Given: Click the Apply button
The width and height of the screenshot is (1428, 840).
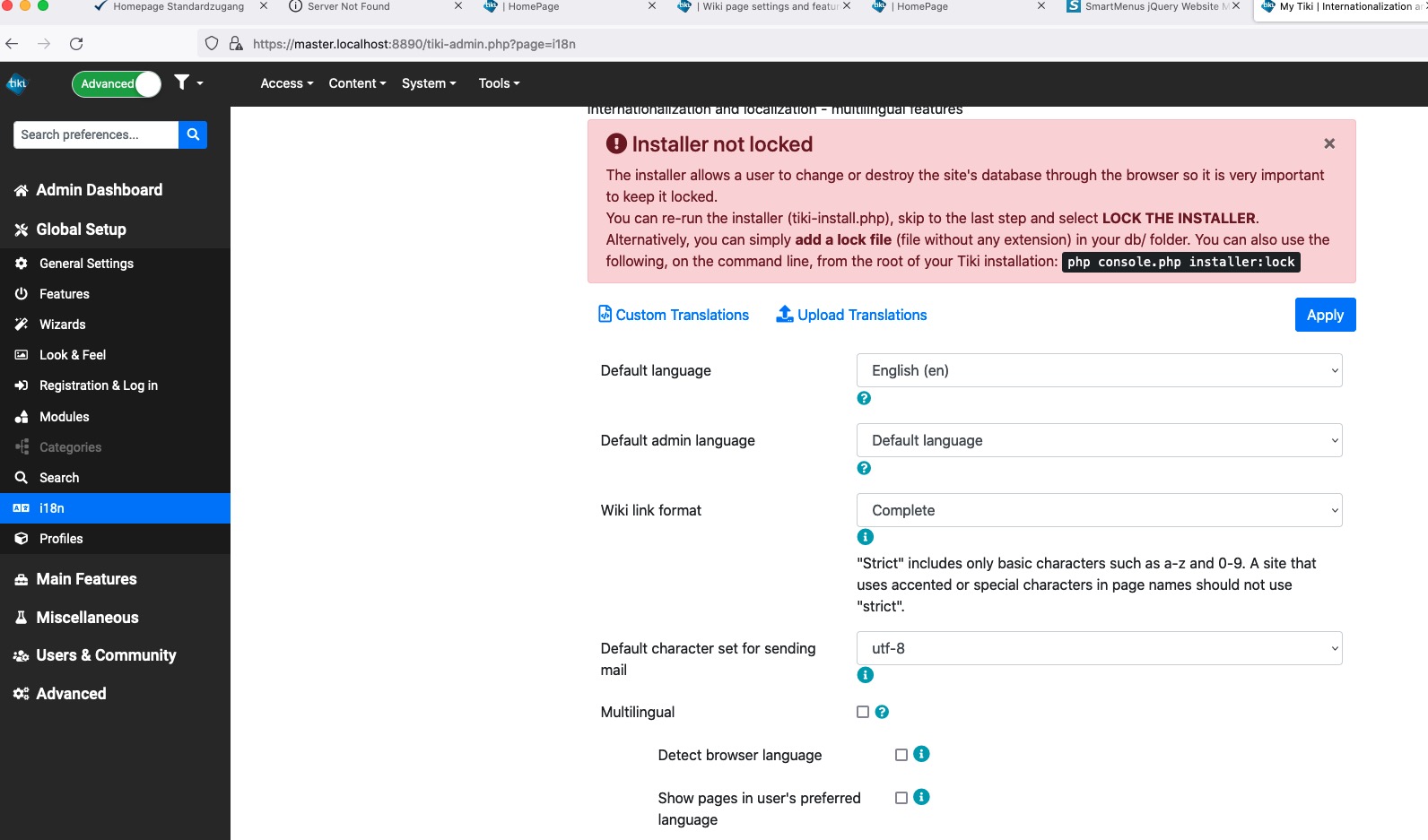Looking at the screenshot, I should point(1325,315).
